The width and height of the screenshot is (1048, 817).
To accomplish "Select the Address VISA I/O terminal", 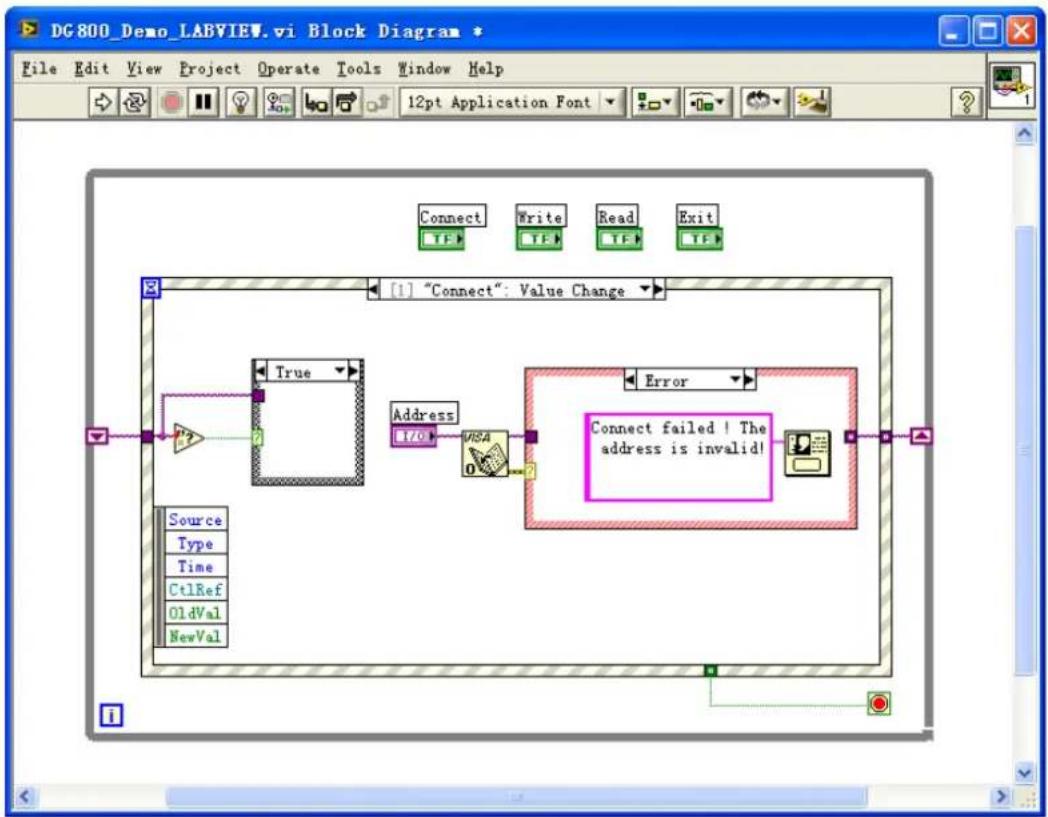I will pyautogui.click(x=414, y=437).
